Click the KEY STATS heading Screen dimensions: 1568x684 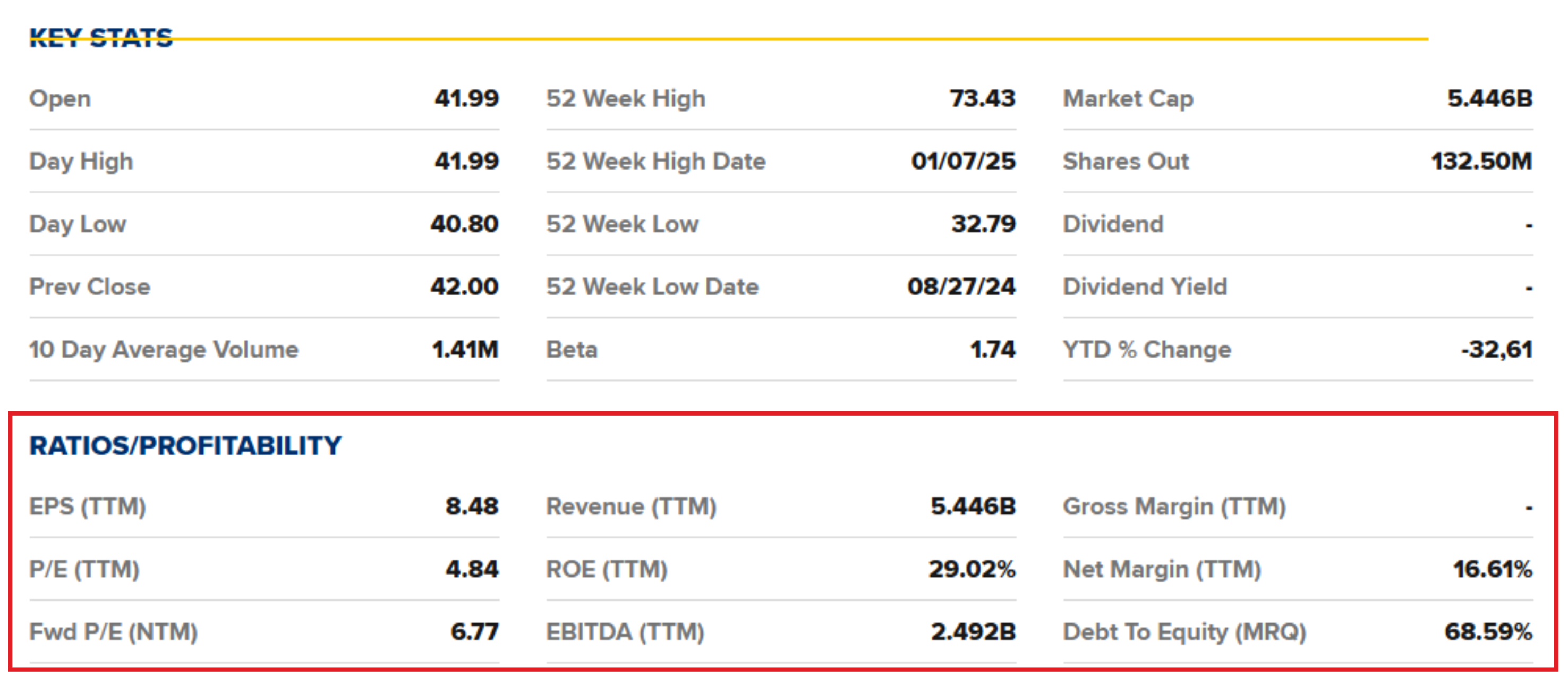101,38
